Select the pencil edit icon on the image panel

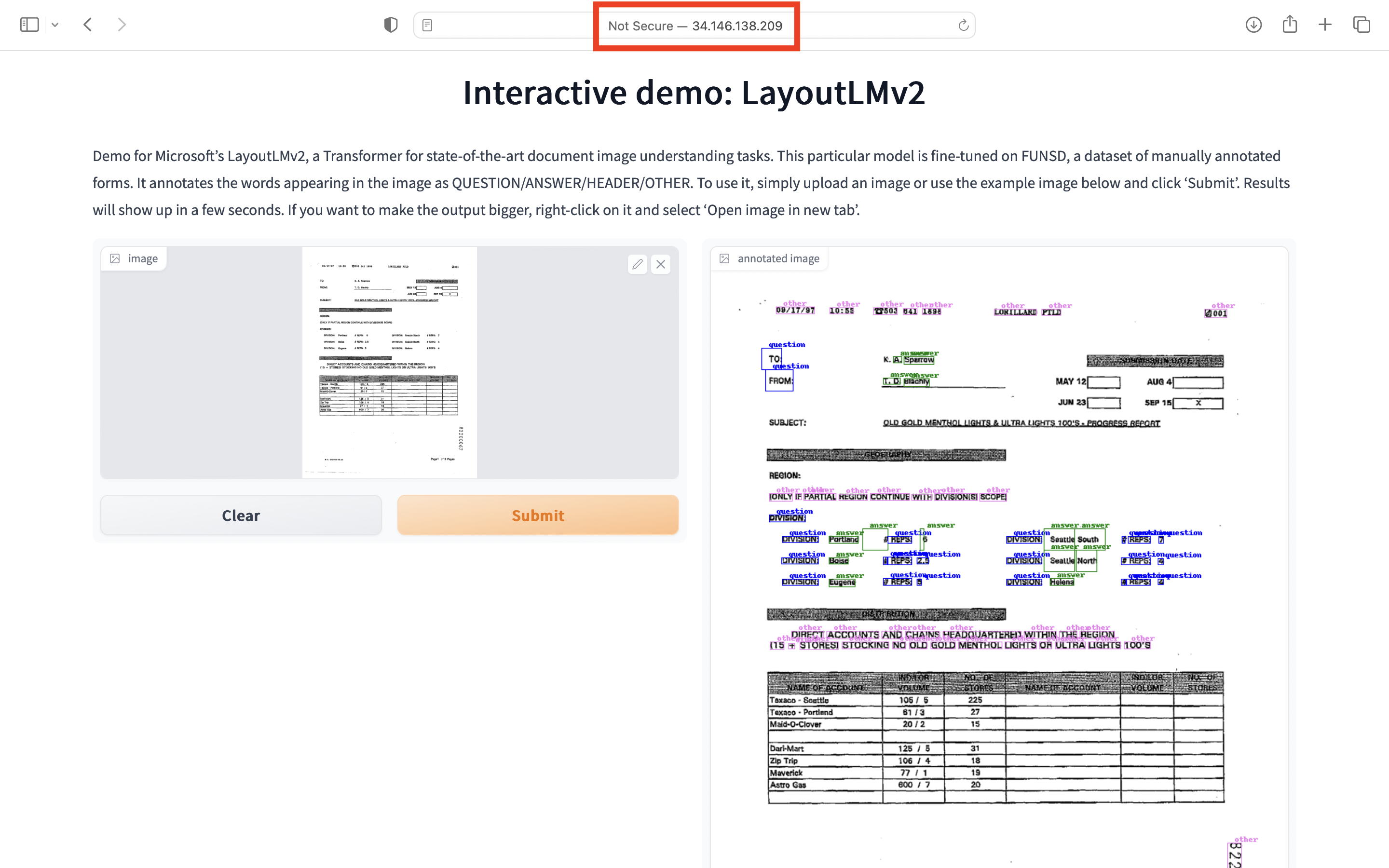click(637, 264)
